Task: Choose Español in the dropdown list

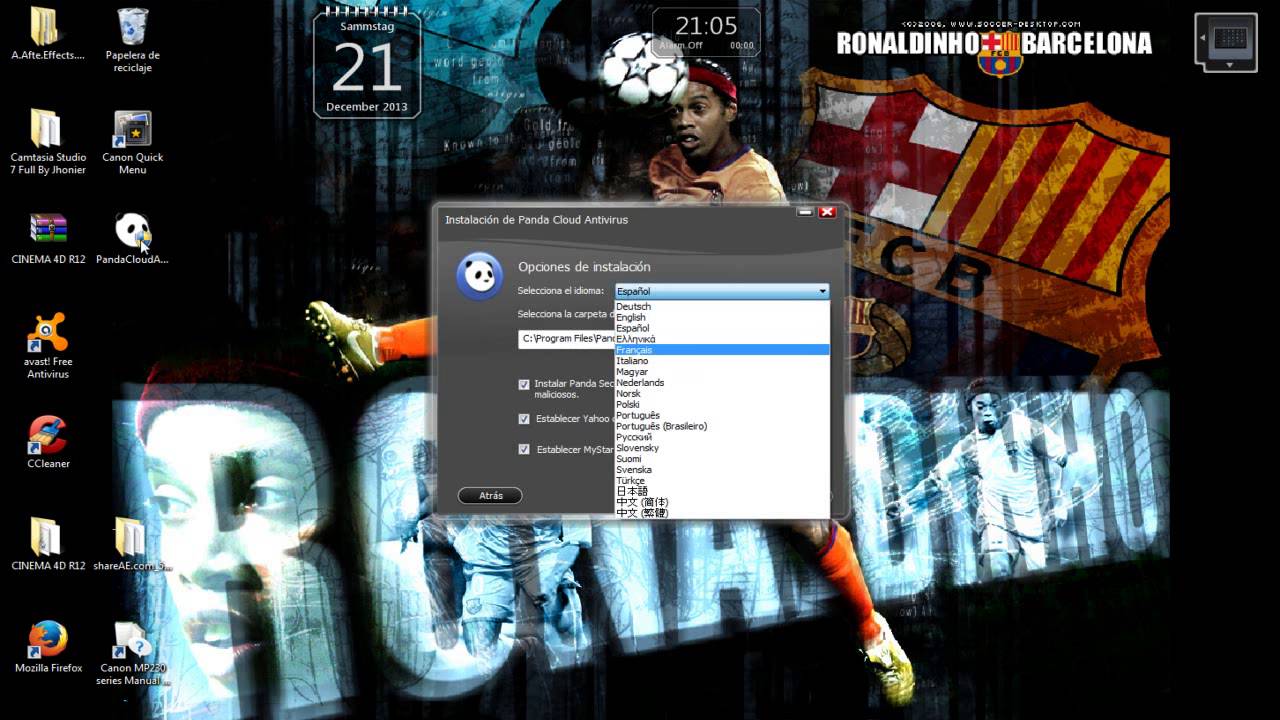Action: click(x=722, y=328)
